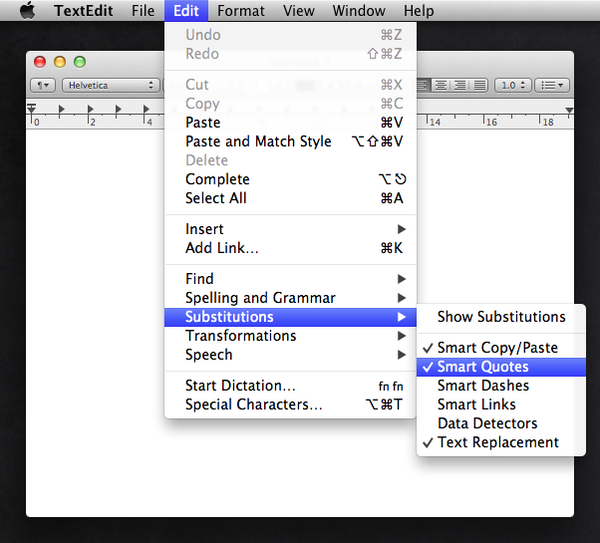The height and width of the screenshot is (543, 600).
Task: Minimize window with the yellow button
Action: coord(60,62)
